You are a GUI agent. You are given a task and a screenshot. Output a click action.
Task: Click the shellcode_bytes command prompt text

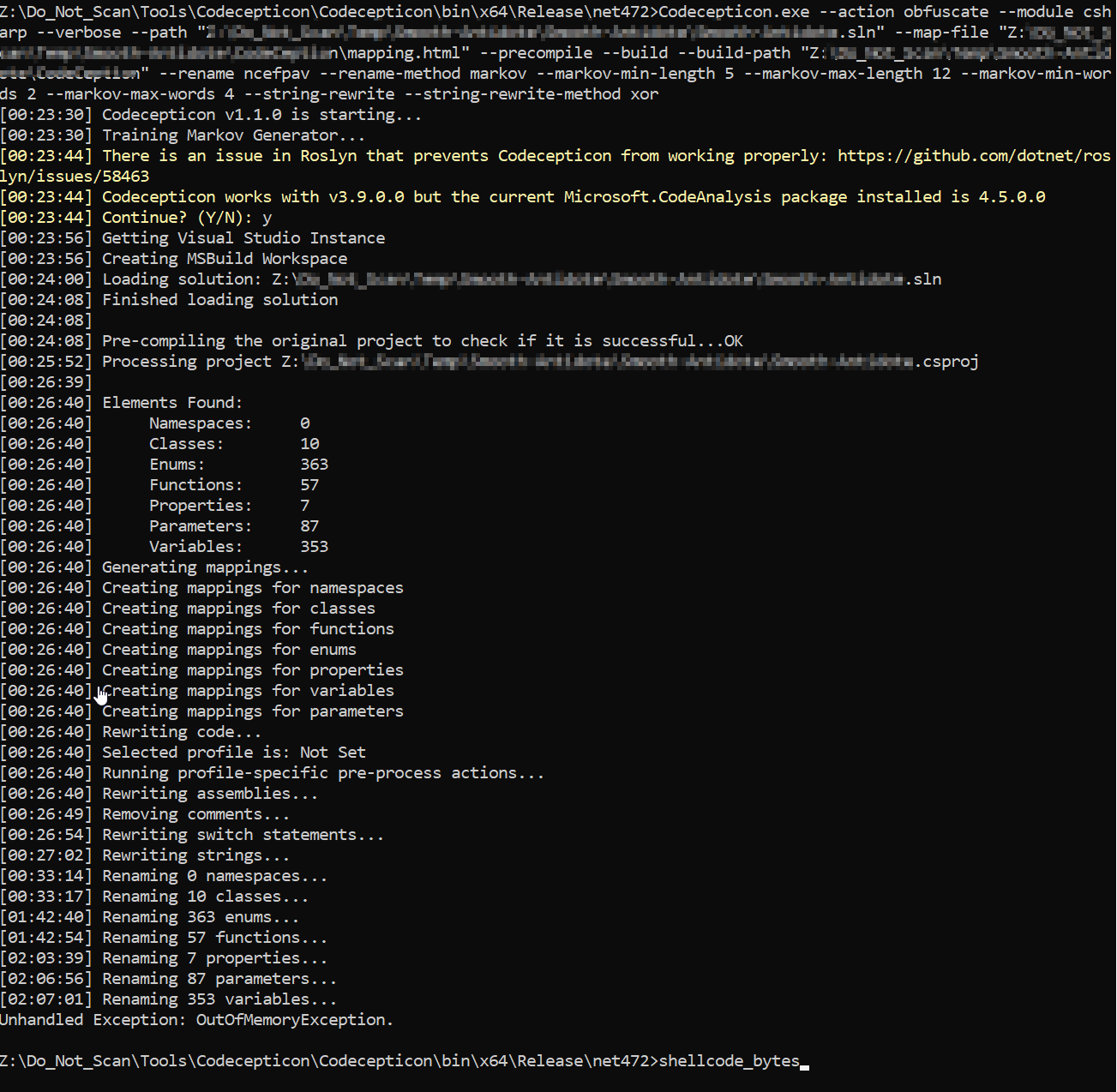pos(728,1060)
